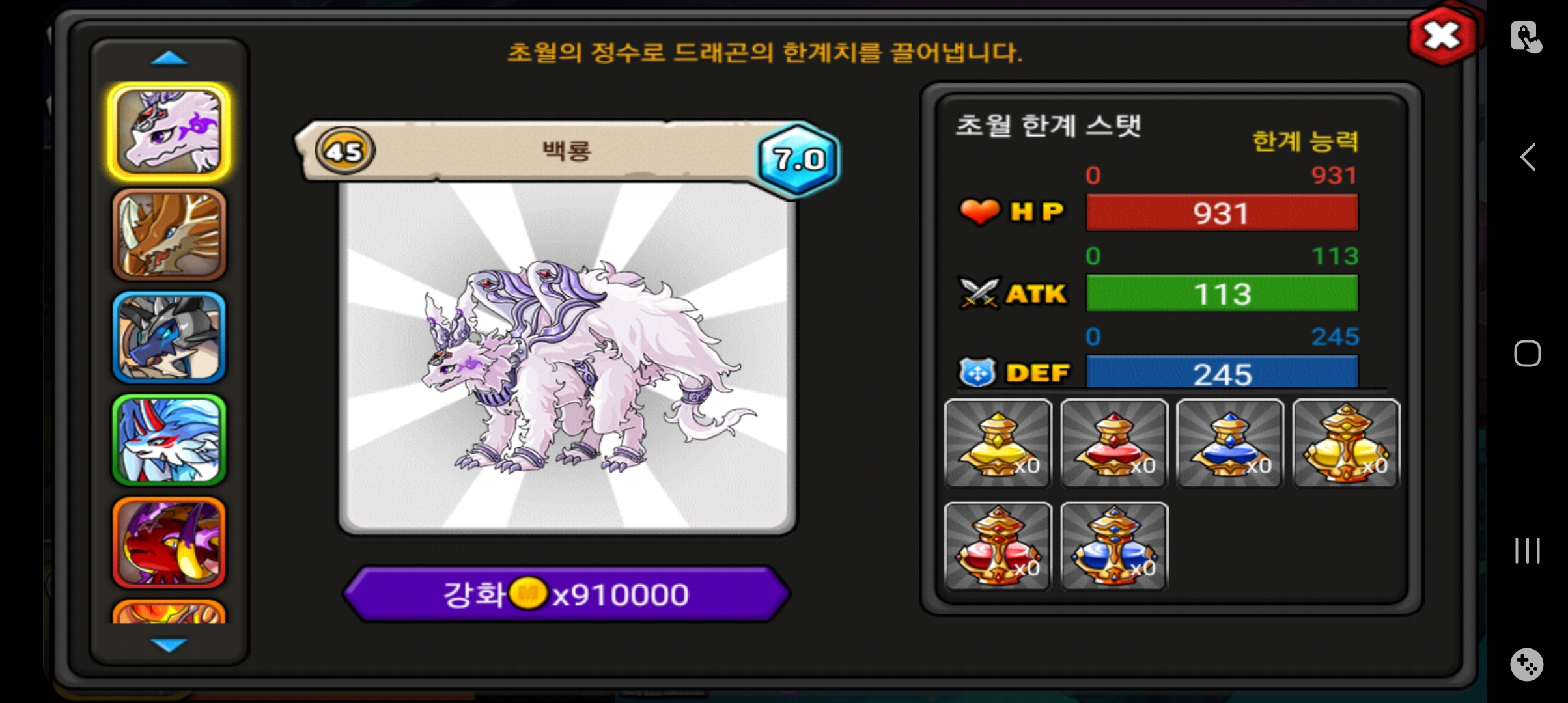This screenshot has width=1568, height=703.
Task: Tap the Android home square button
Action: (x=1527, y=353)
